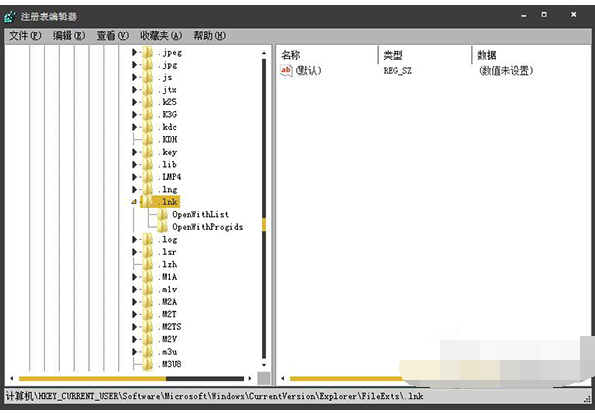Expand the .k25 key
The height and width of the screenshot is (413, 595).
[x=134, y=102]
